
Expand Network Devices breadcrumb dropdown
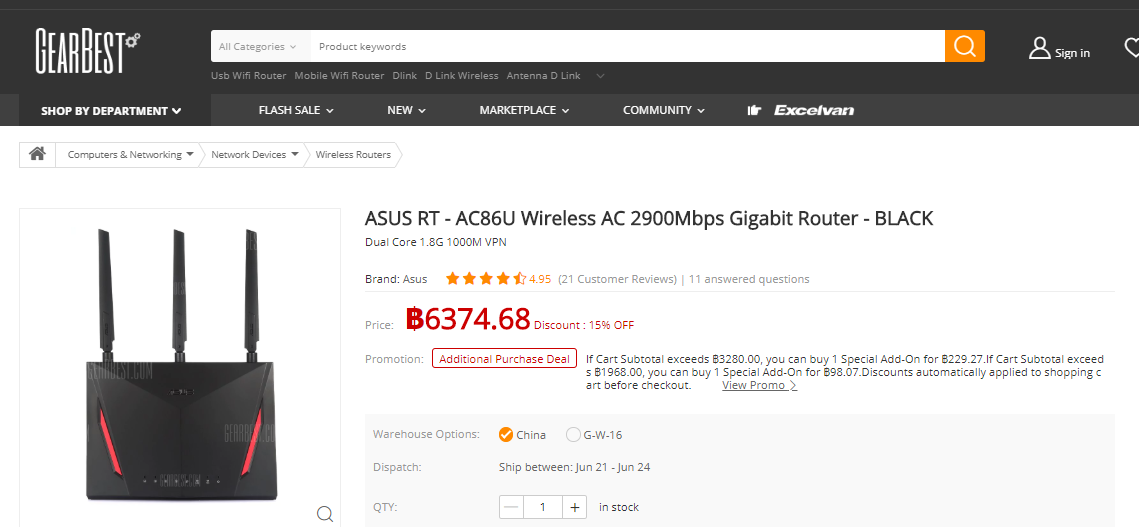(x=295, y=154)
